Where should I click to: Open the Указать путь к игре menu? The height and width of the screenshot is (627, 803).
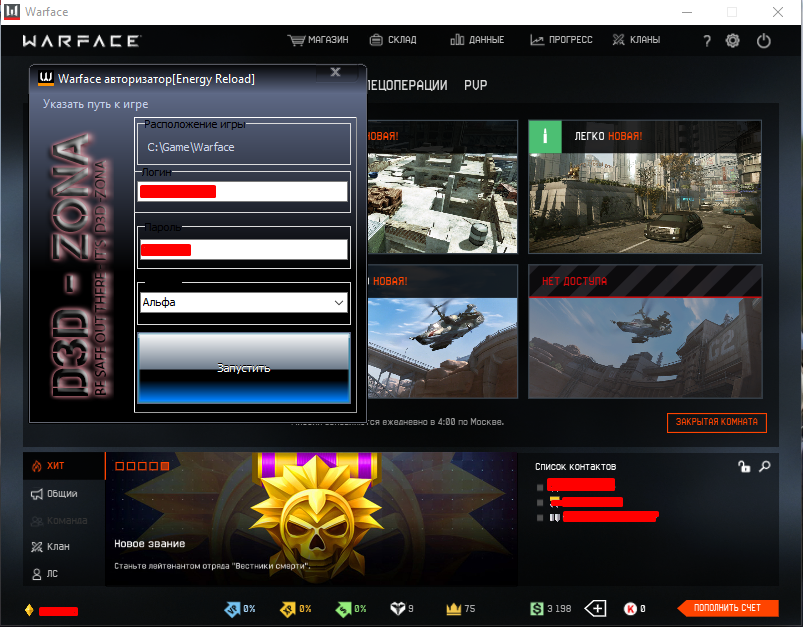coord(96,104)
